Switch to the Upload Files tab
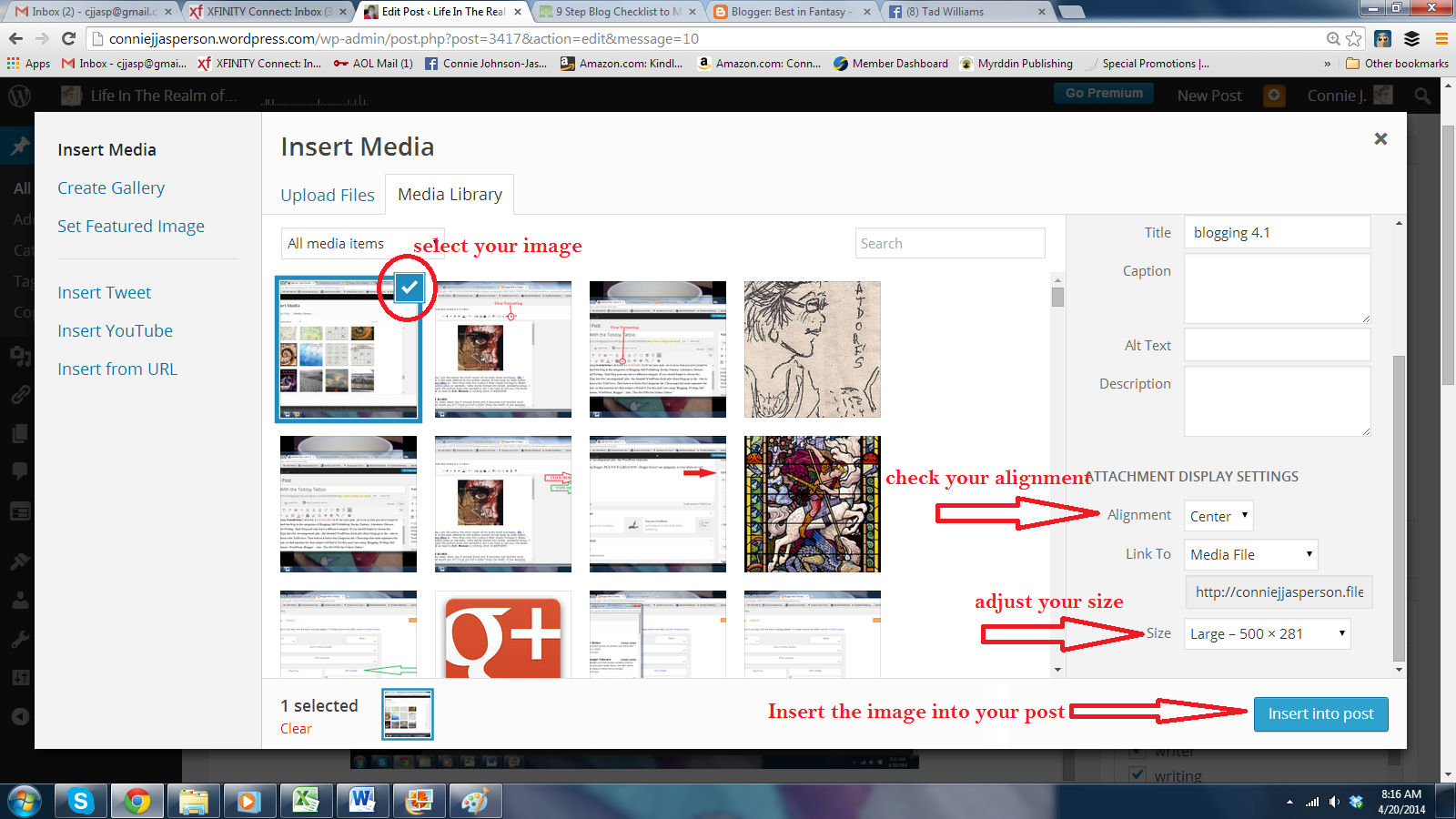The height and width of the screenshot is (819, 1456). pyautogui.click(x=327, y=195)
